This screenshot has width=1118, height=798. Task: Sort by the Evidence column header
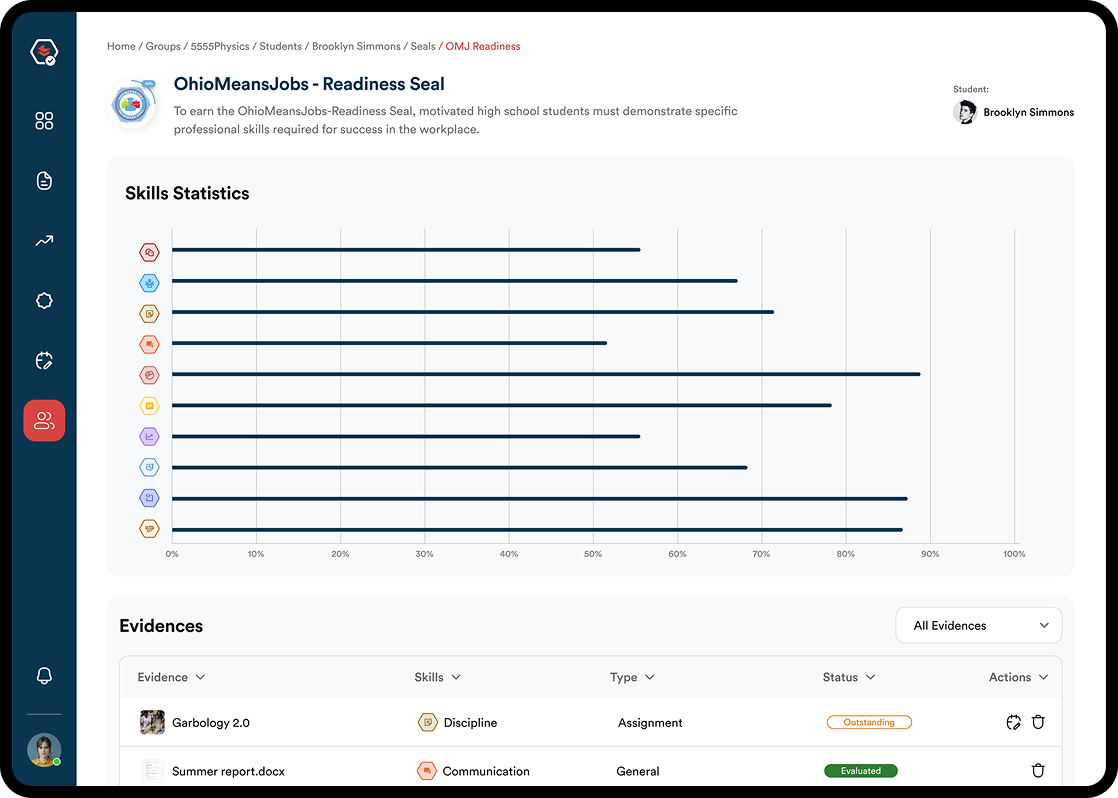pyautogui.click(x=171, y=677)
